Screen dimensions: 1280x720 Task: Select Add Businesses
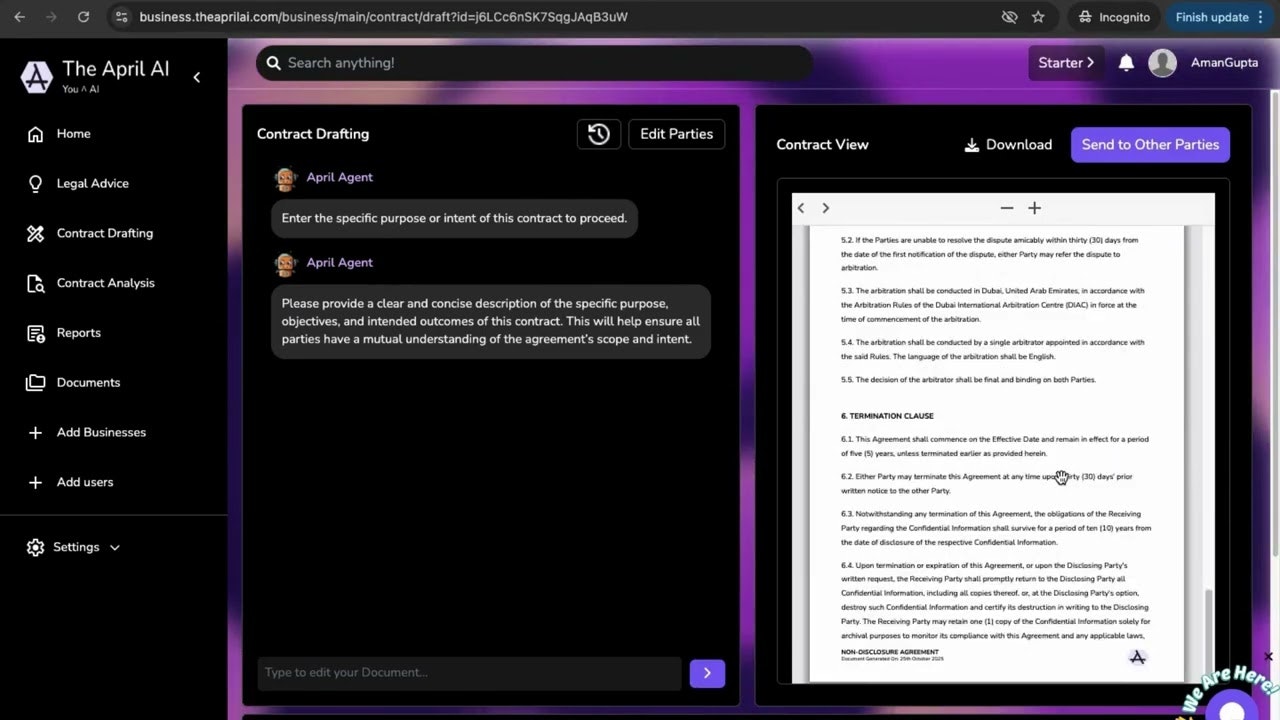click(x=101, y=432)
